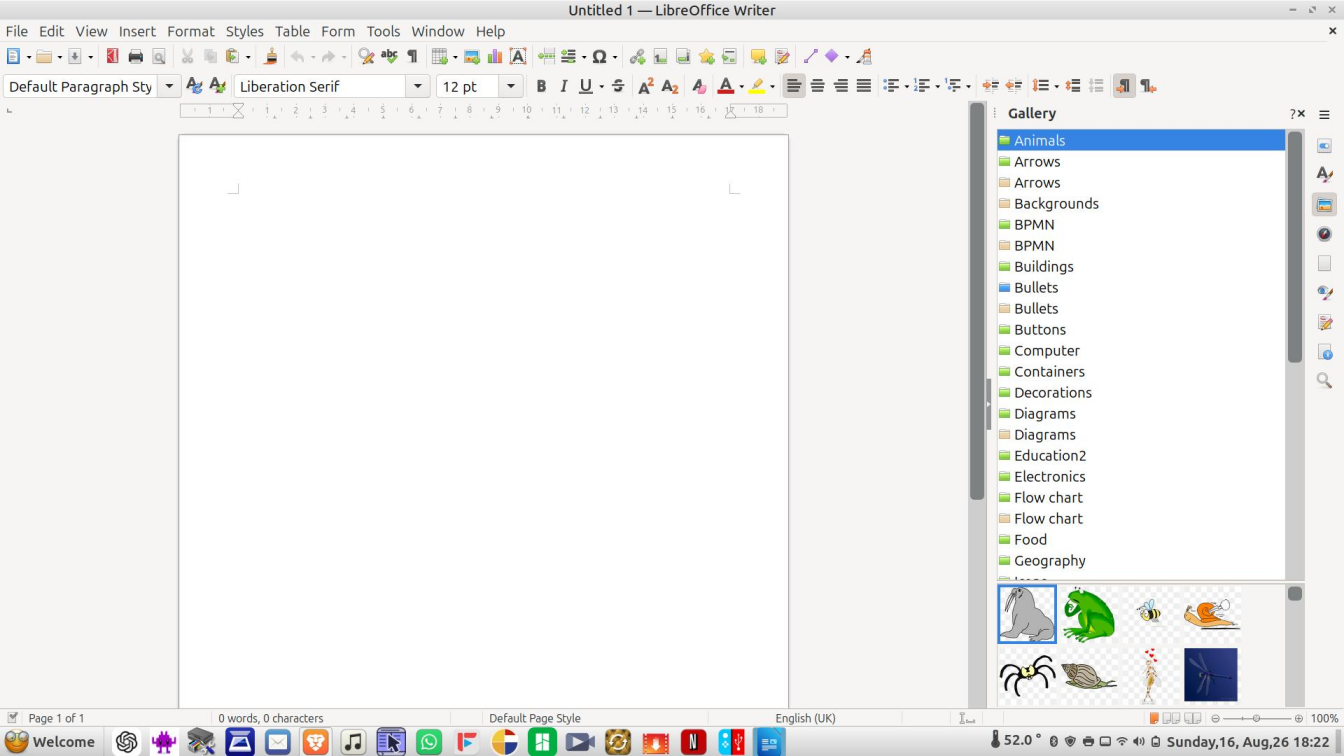Click the Insert Image toolbar icon
Screen dimensions: 1344x756
click(x=471, y=57)
